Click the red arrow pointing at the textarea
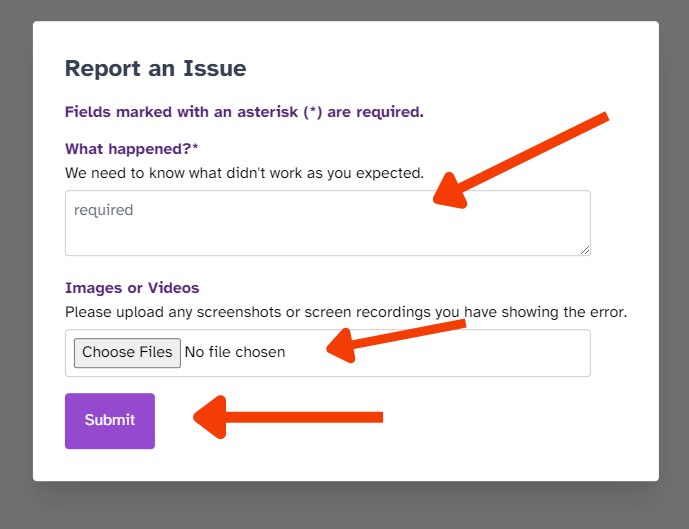 (x=521, y=160)
